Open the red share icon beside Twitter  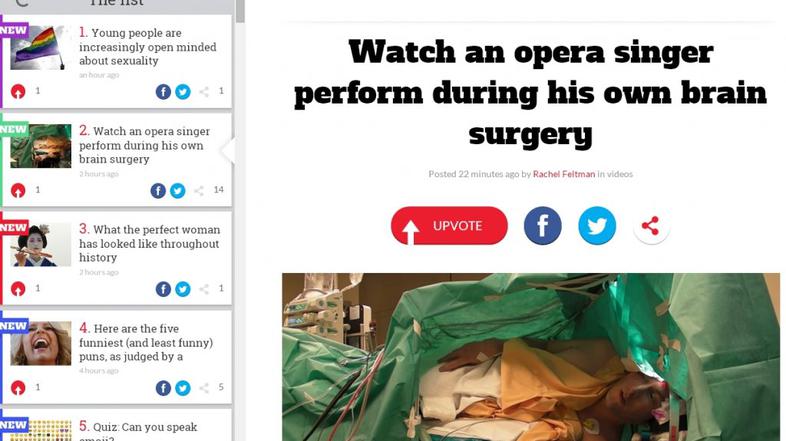point(651,226)
